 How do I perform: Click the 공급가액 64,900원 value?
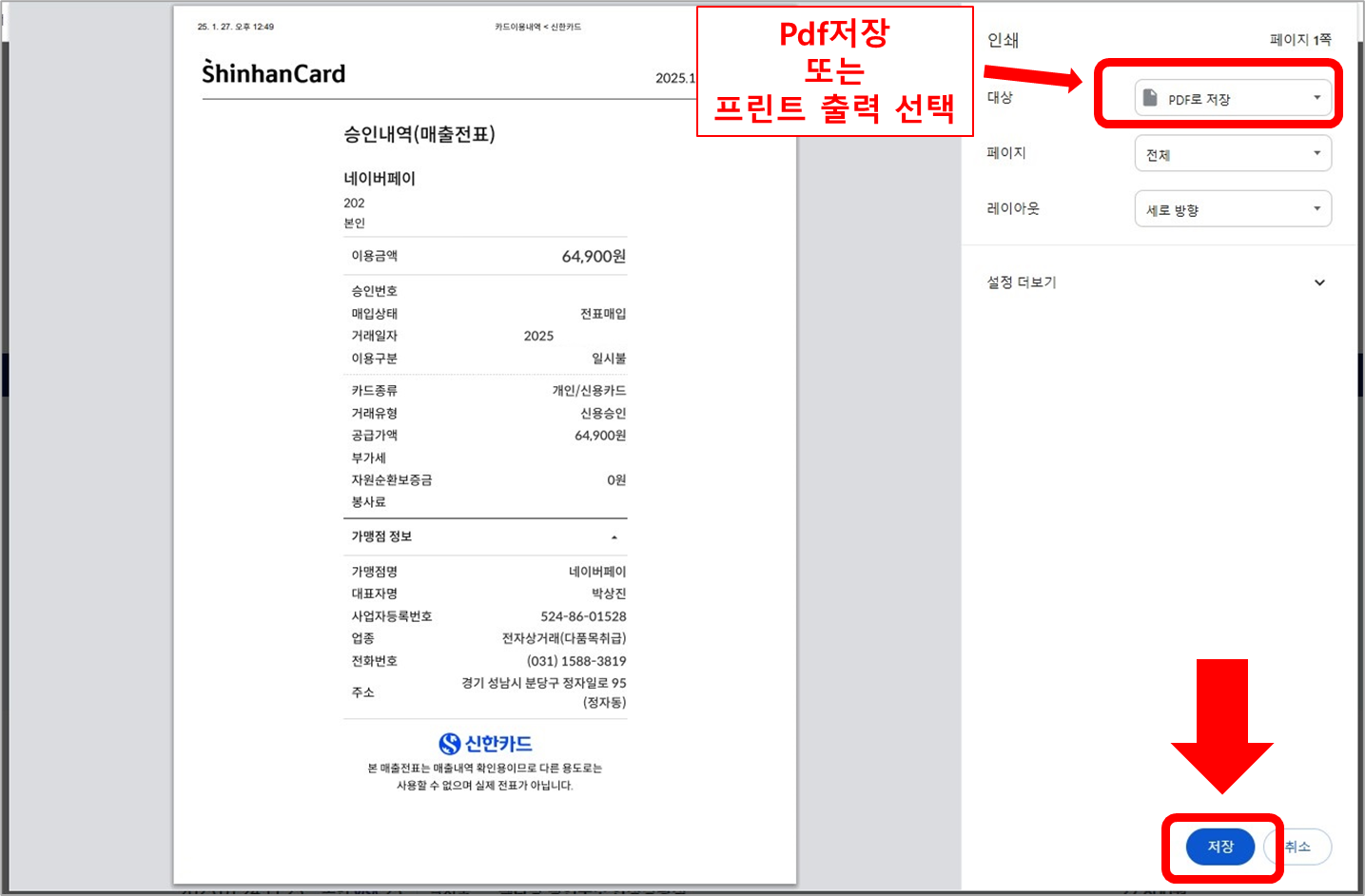600,436
